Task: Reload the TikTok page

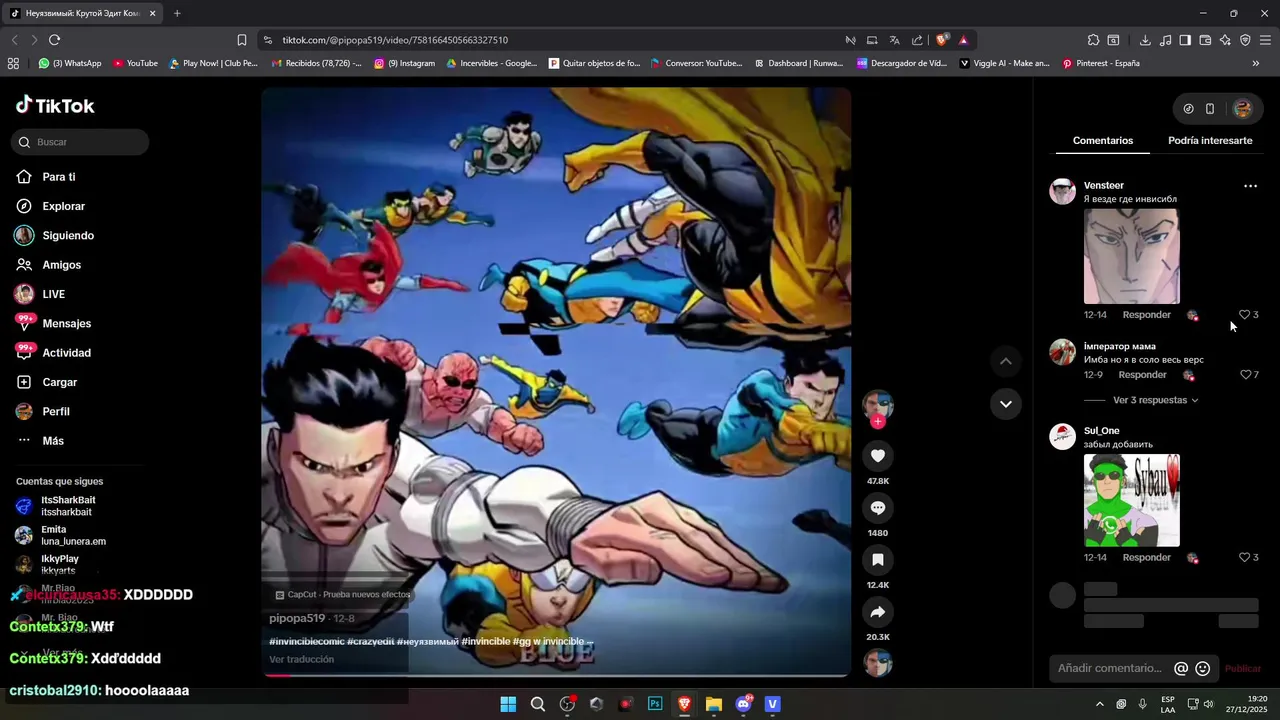Action: tap(54, 40)
